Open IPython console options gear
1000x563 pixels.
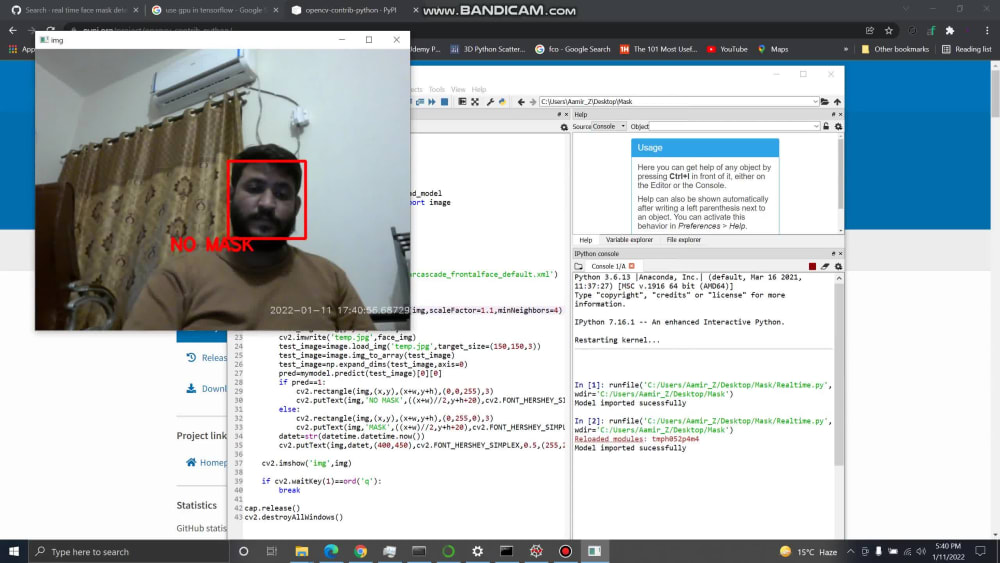tap(838, 266)
